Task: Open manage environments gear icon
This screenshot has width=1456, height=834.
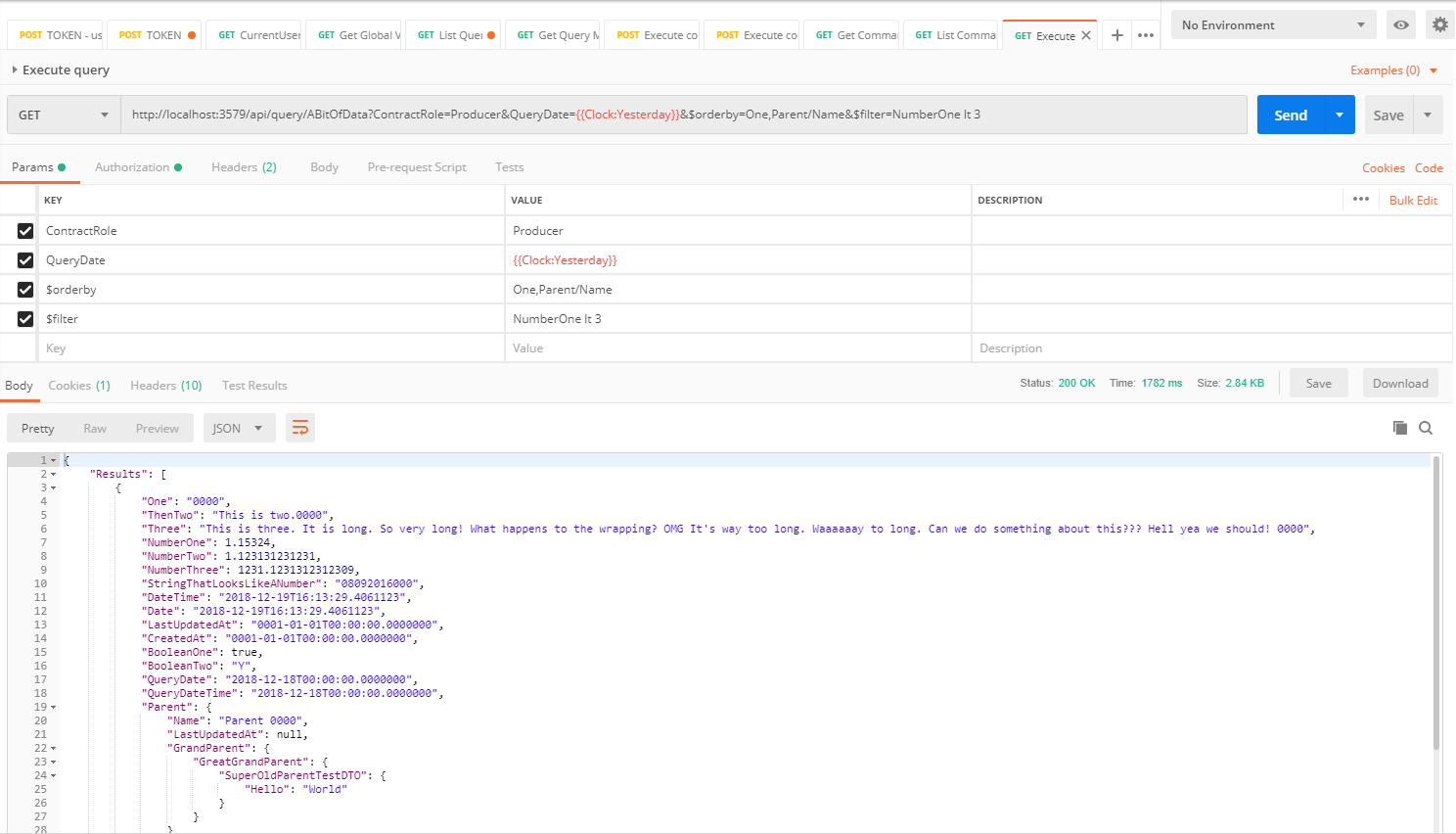Action: click(1439, 25)
